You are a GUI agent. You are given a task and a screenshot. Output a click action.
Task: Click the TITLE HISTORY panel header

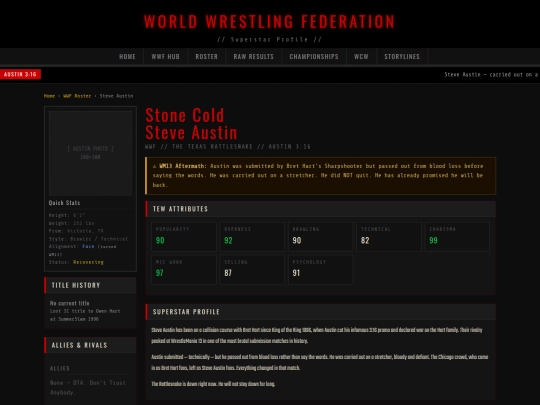(90, 285)
